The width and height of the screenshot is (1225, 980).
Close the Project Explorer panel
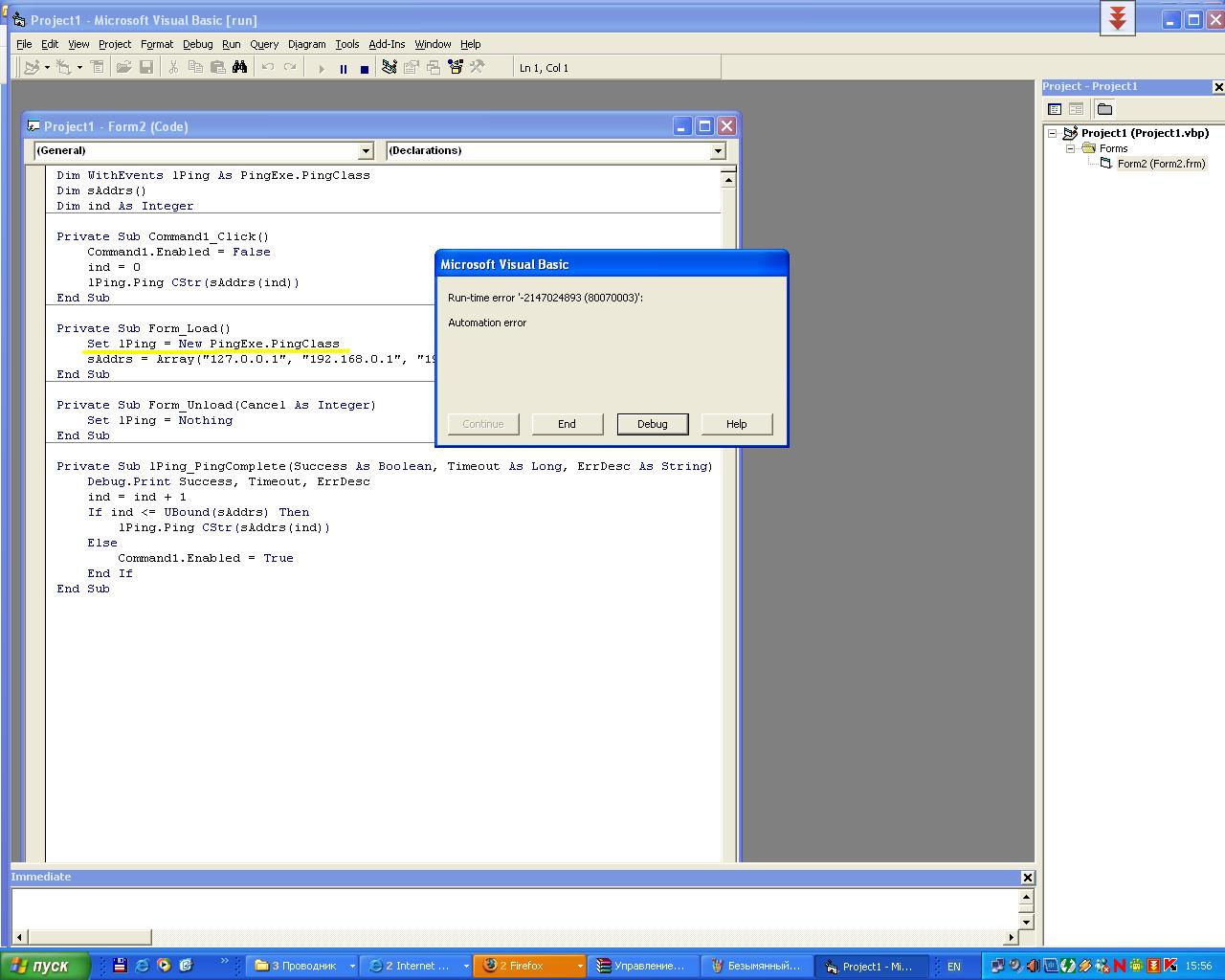coord(1218,87)
